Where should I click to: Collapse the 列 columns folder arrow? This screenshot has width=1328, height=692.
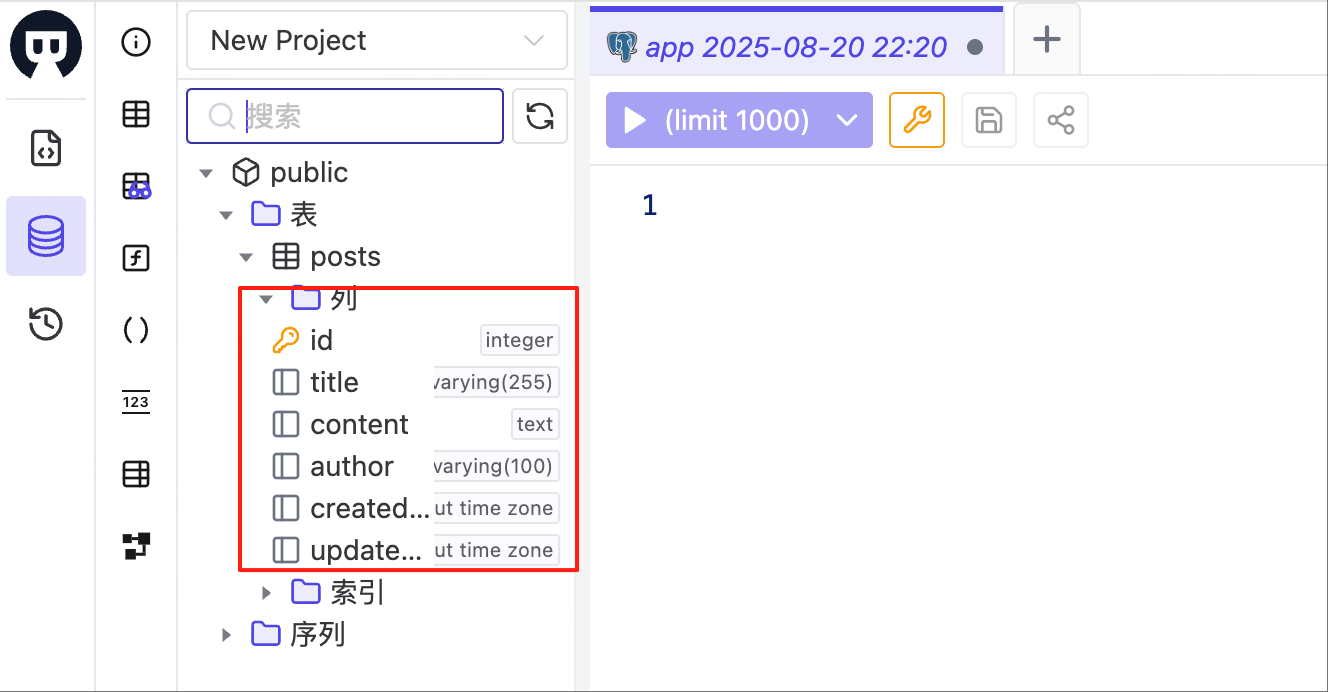(x=266, y=299)
